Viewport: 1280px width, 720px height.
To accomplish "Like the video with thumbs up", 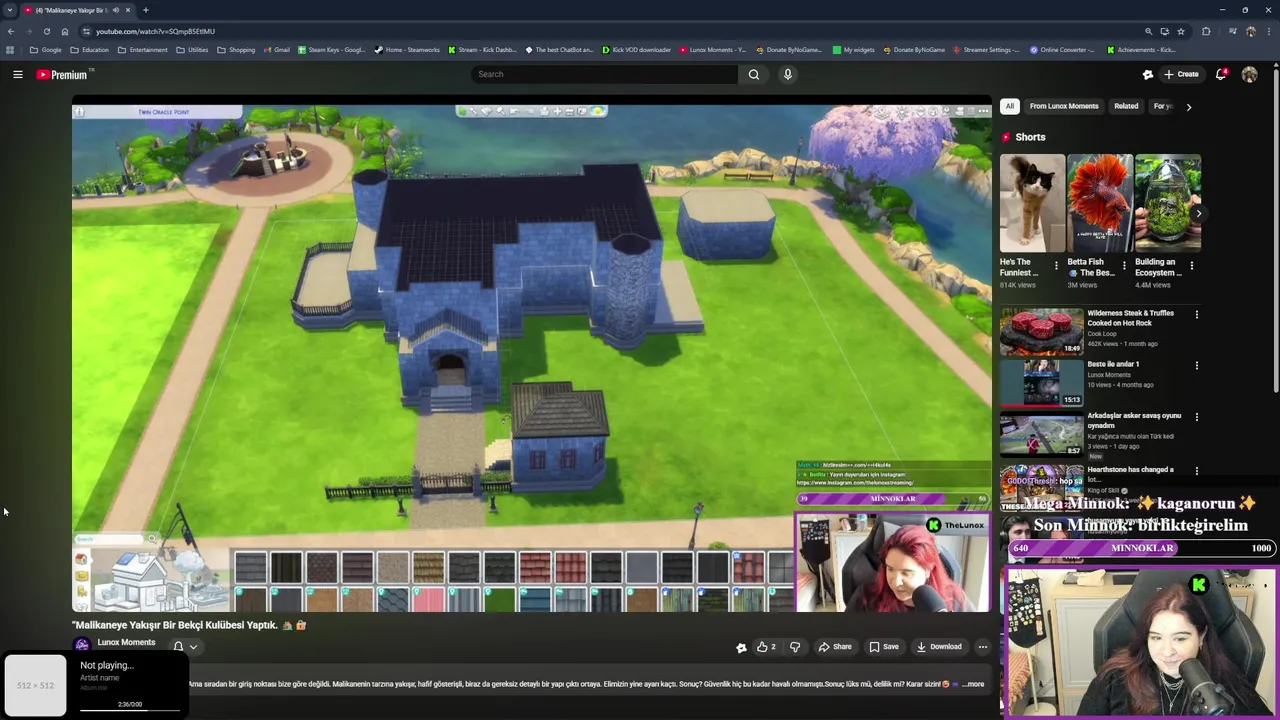I will 766,647.
